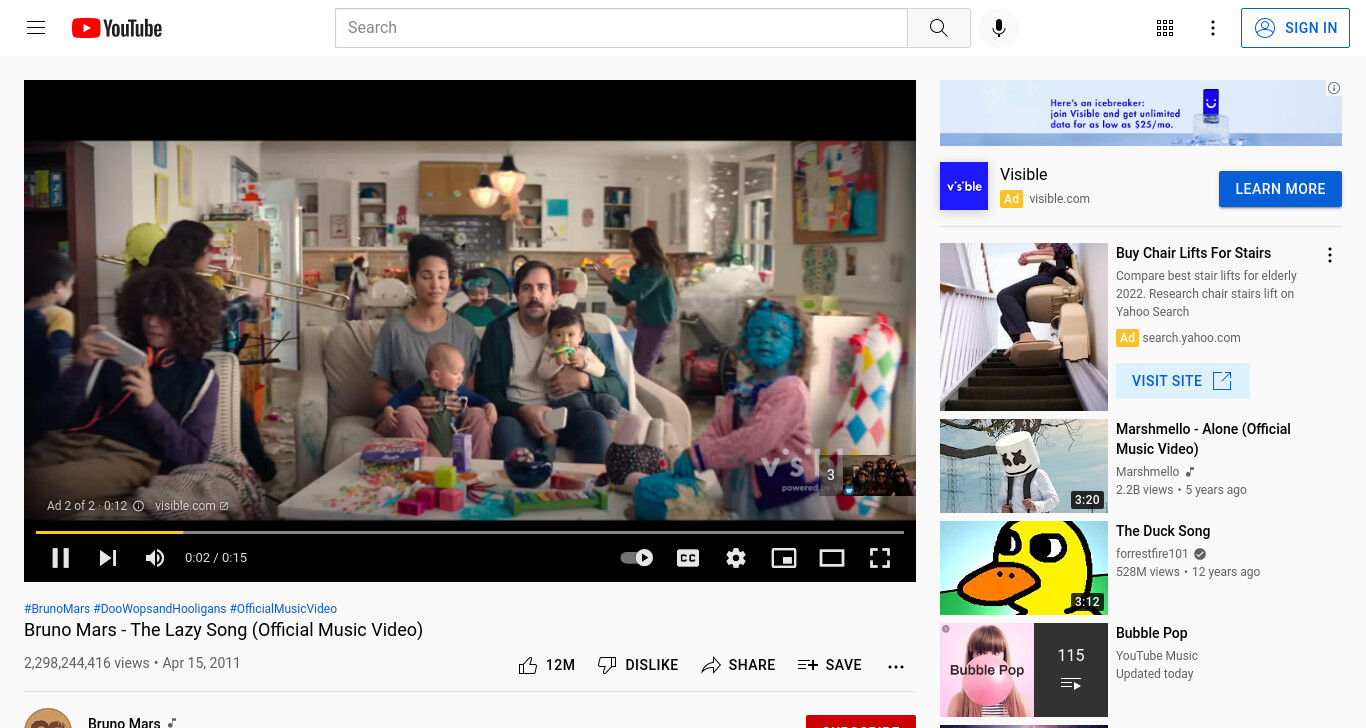
Task: Click the Learn More button
Action: coord(1280,189)
